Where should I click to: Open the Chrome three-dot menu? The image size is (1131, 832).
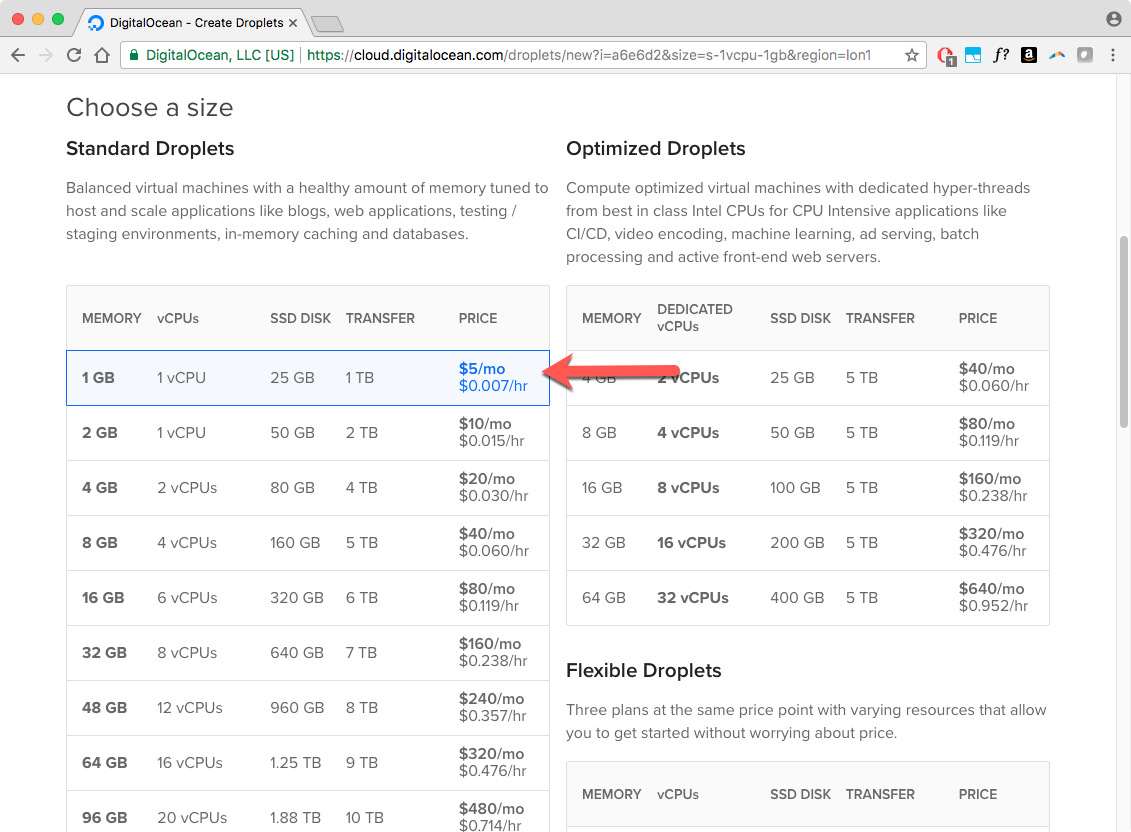(x=1113, y=55)
